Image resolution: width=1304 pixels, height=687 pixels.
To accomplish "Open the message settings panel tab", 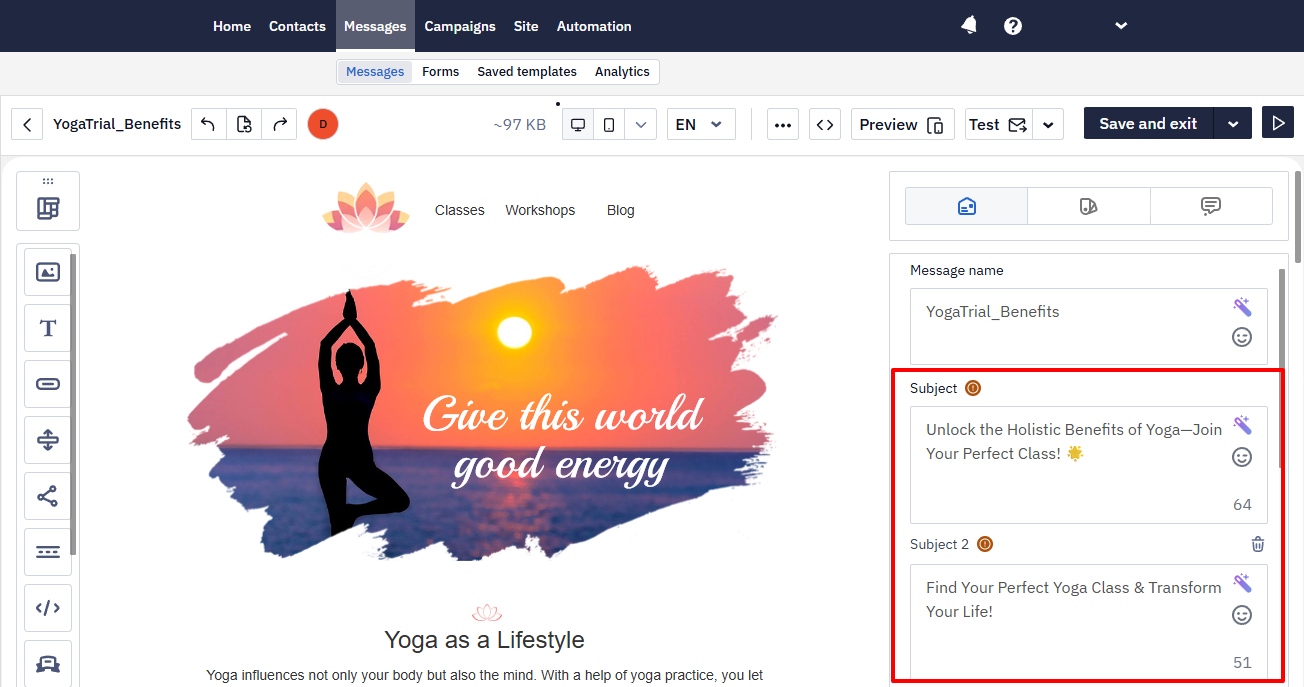I will pyautogui.click(x=966, y=206).
